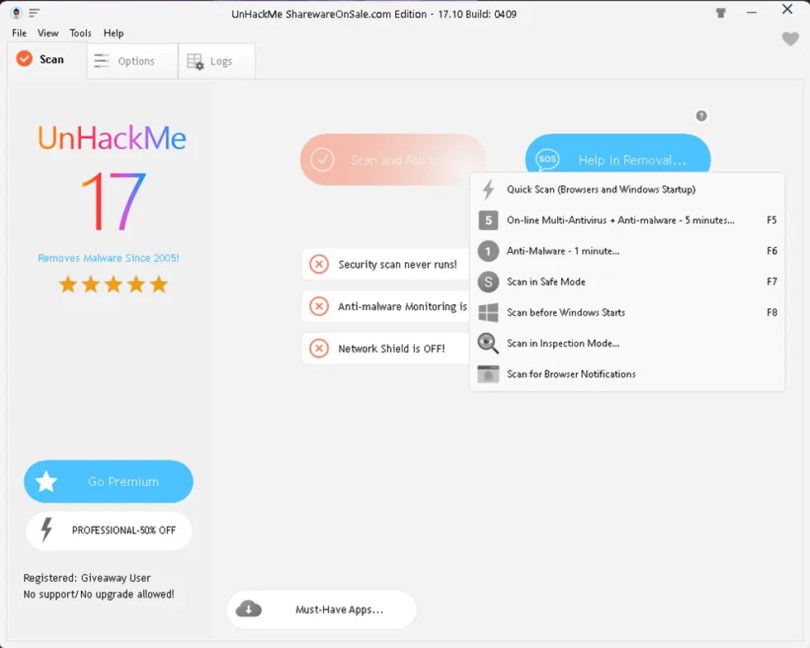Image resolution: width=810 pixels, height=648 pixels.
Task: Click the five-star rating row
Action: click(x=113, y=284)
